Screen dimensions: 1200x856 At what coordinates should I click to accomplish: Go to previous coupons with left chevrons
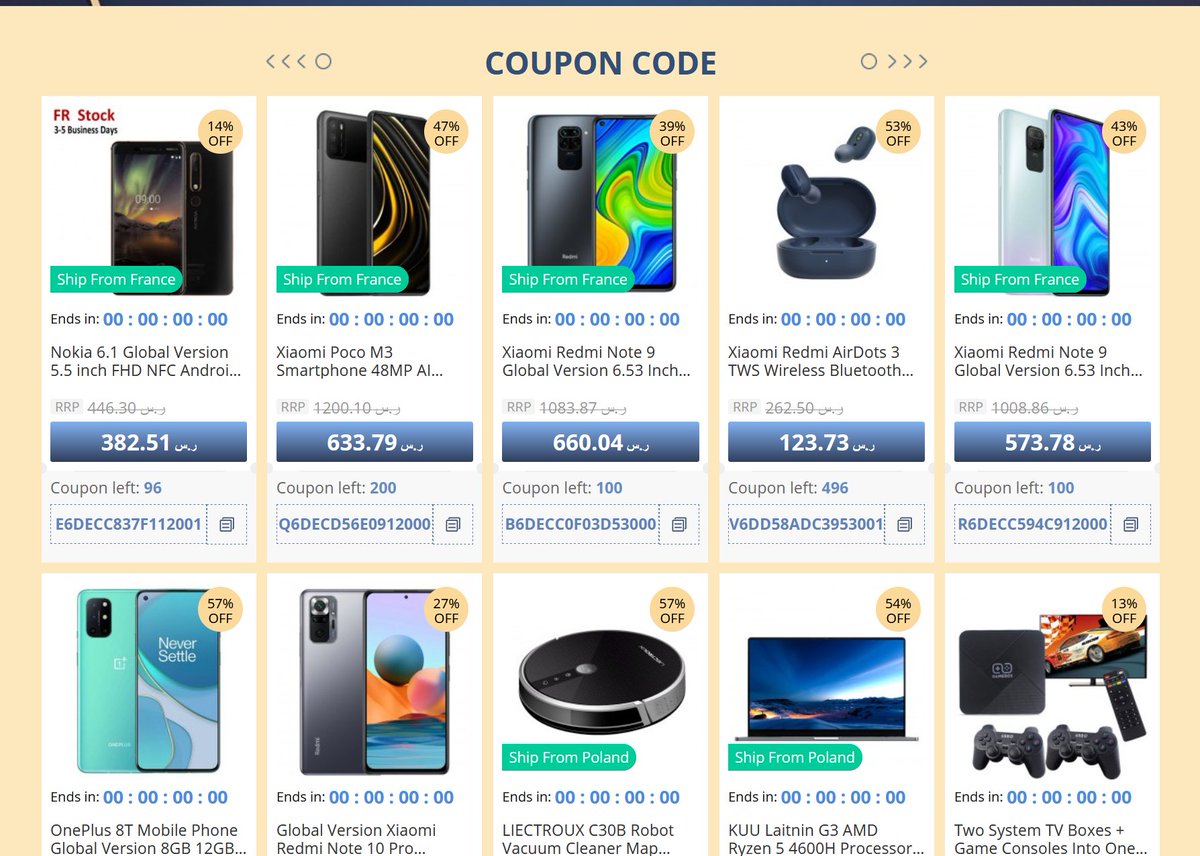pos(286,61)
